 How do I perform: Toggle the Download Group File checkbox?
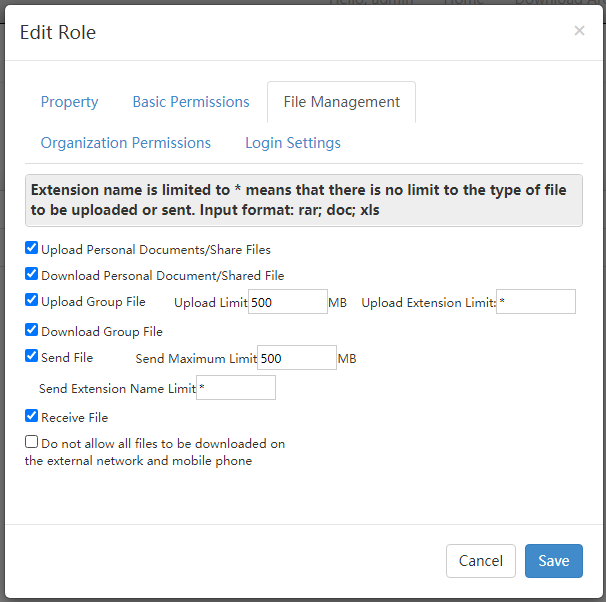pos(32,330)
